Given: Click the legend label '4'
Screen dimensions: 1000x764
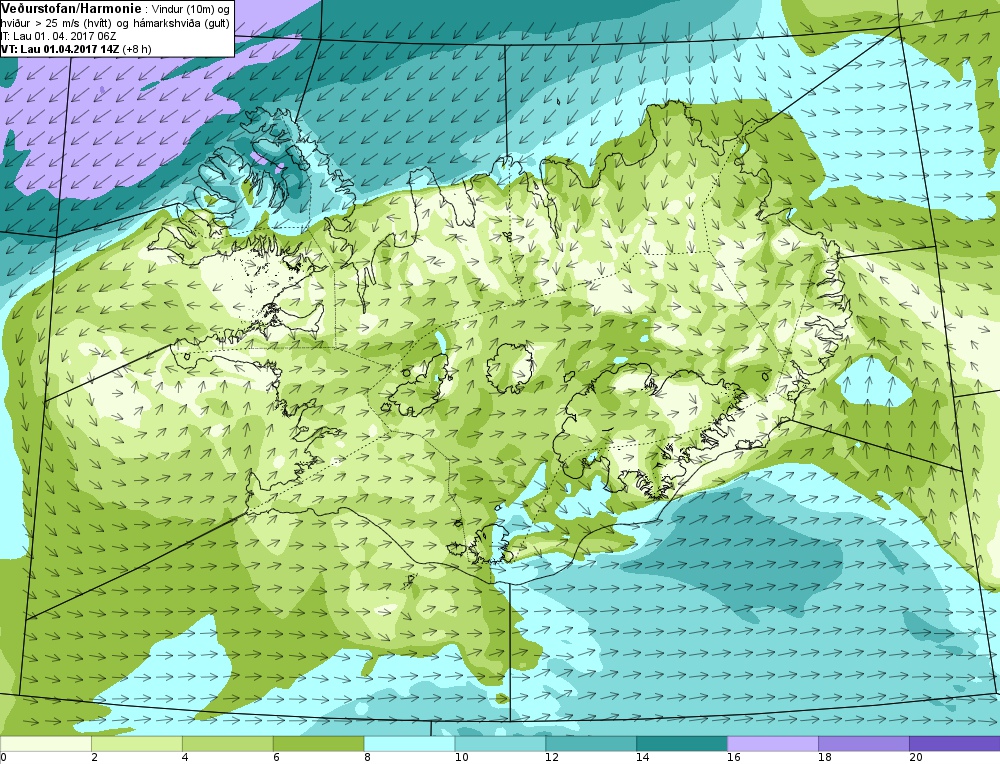Looking at the screenshot, I should (186, 758).
